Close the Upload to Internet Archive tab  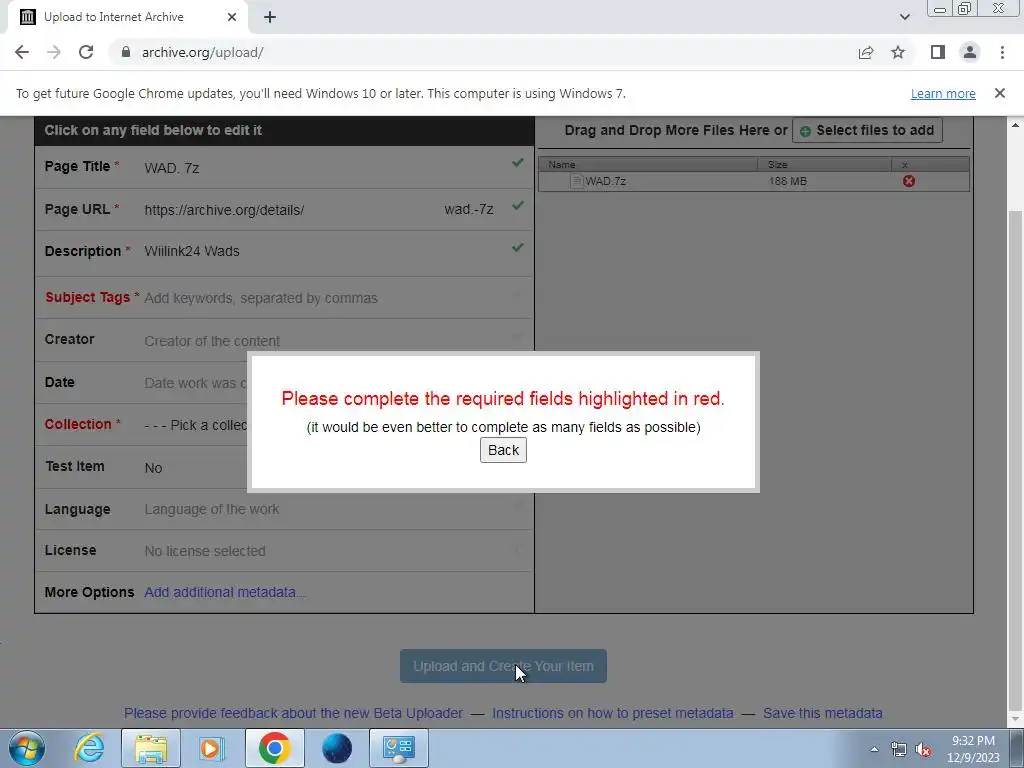click(232, 17)
